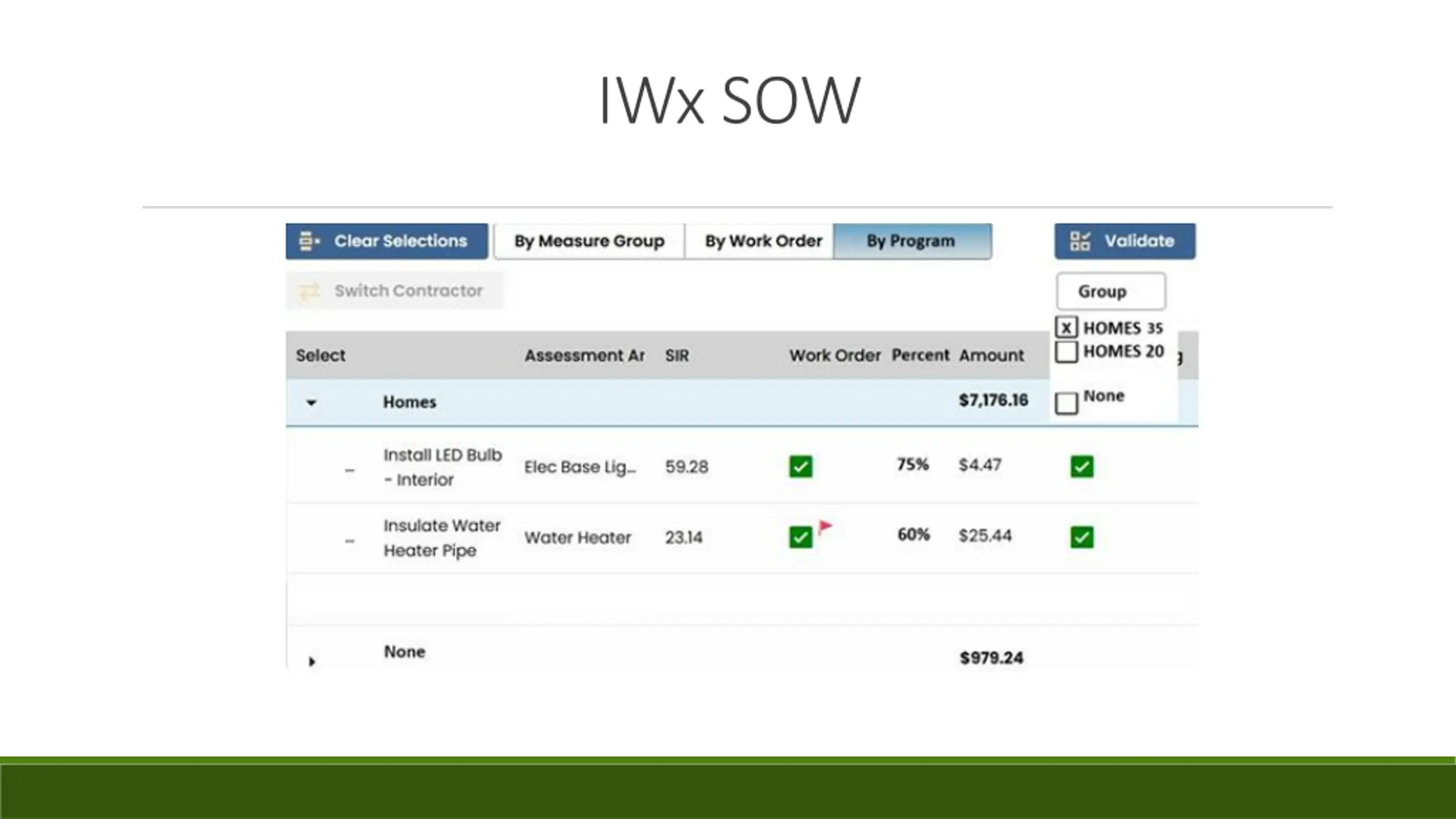Click the red flag on Water Heater row
The height and width of the screenshot is (819, 1456).
pyautogui.click(x=825, y=527)
